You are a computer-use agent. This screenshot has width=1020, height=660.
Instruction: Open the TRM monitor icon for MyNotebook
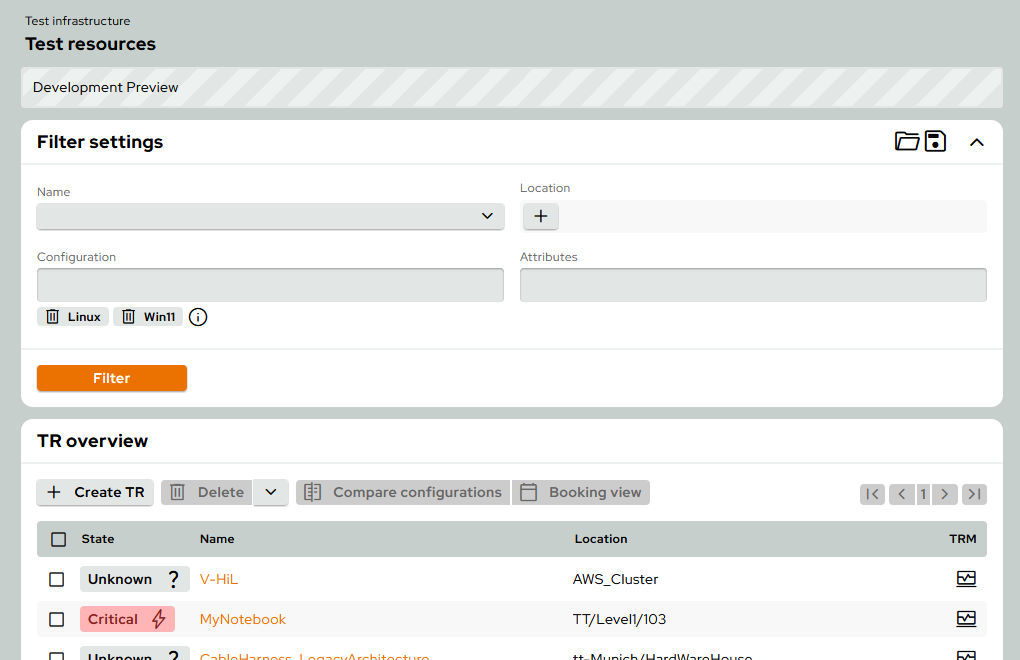(966, 618)
